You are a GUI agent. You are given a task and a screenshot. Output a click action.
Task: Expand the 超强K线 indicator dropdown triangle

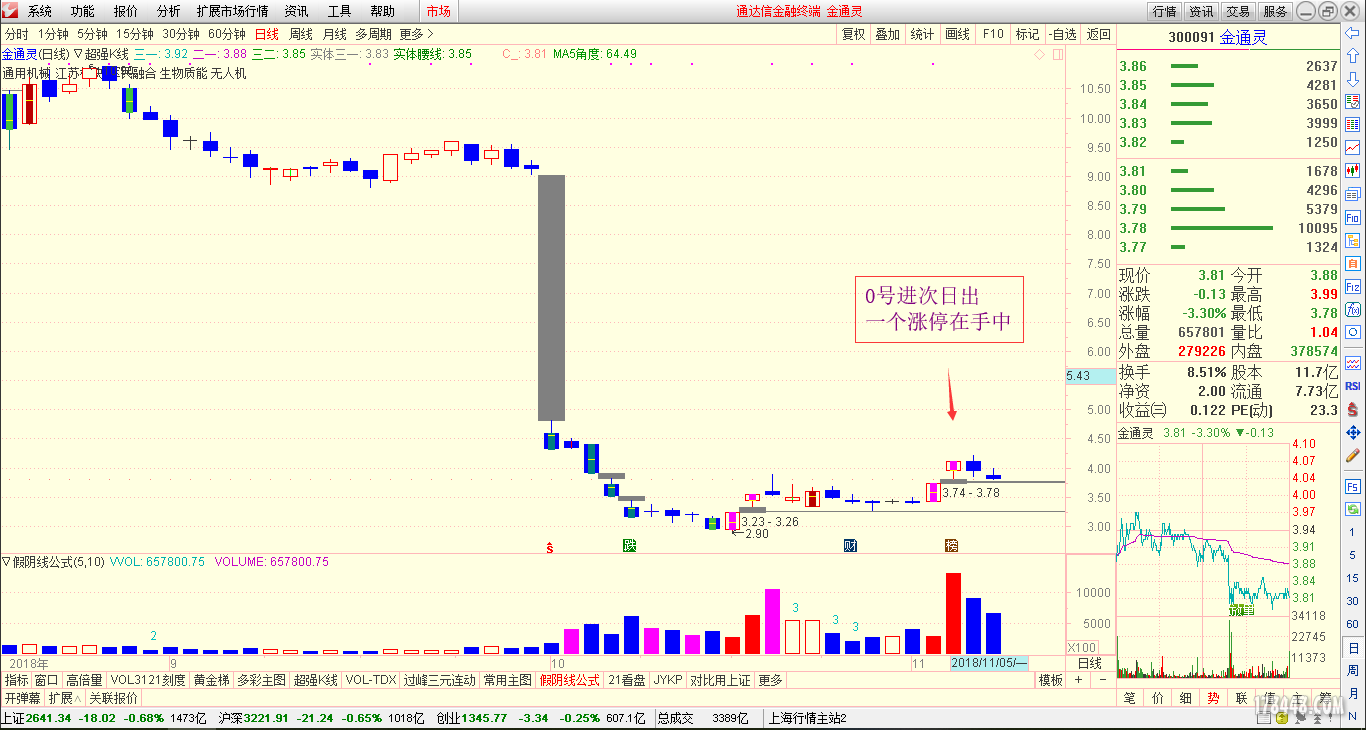(78, 54)
